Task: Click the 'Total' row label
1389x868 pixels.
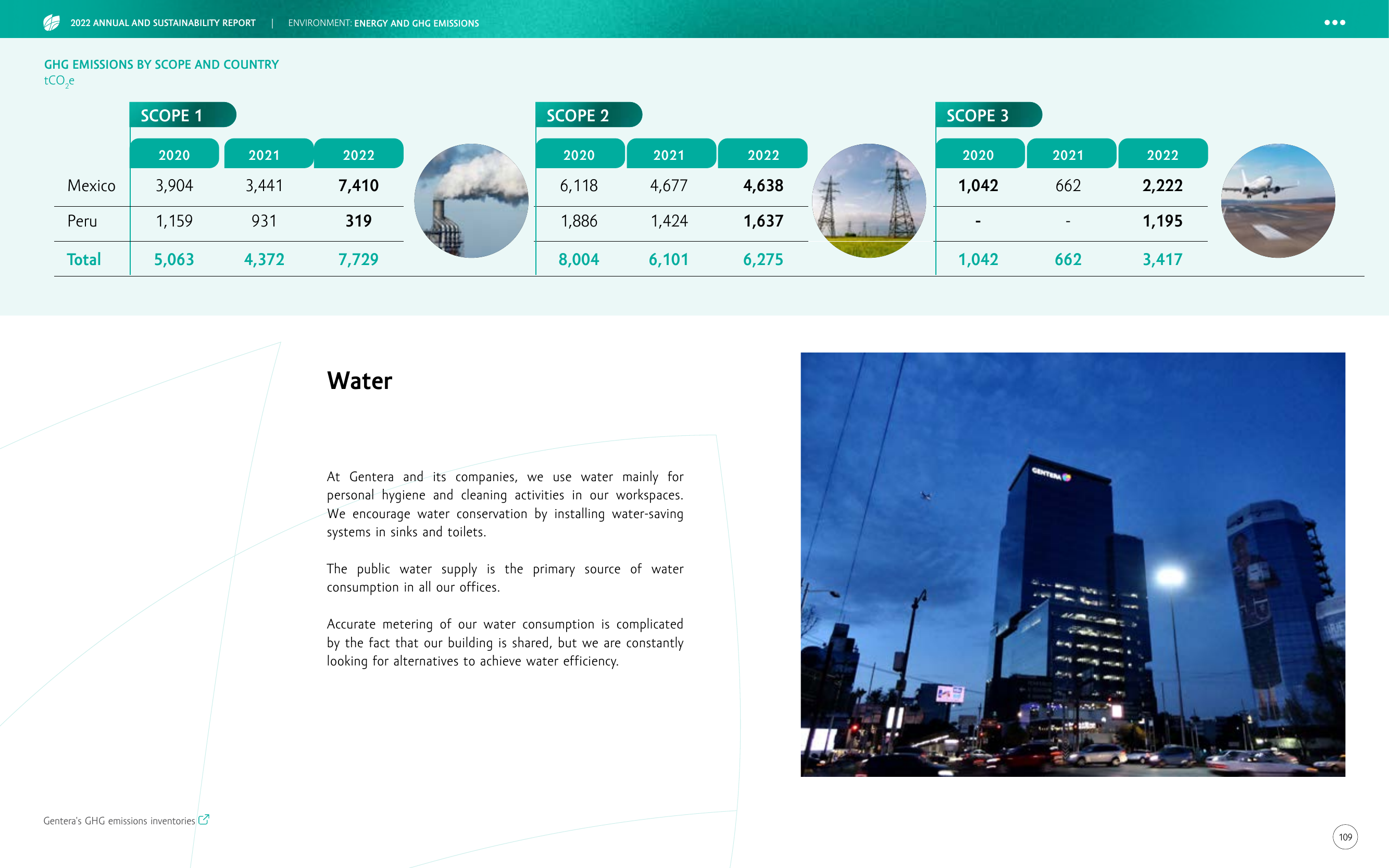Action: (x=84, y=259)
